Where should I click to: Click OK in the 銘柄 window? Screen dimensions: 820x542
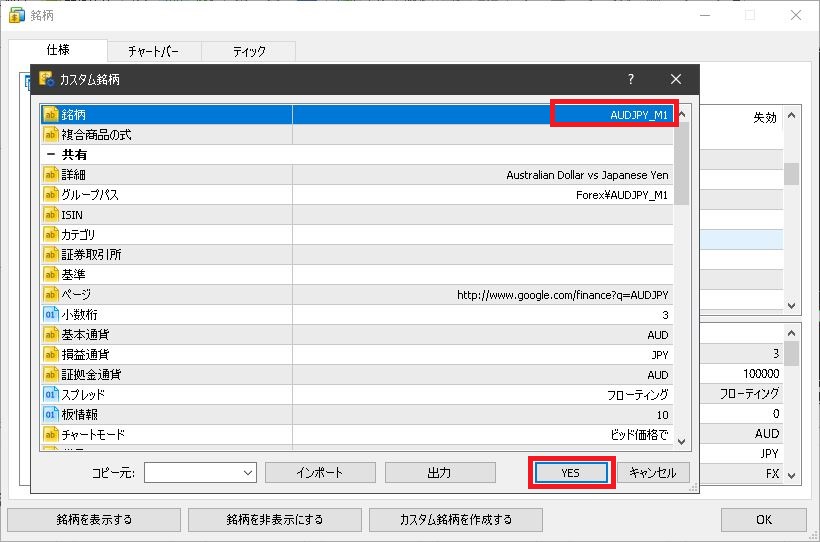[x=764, y=520]
